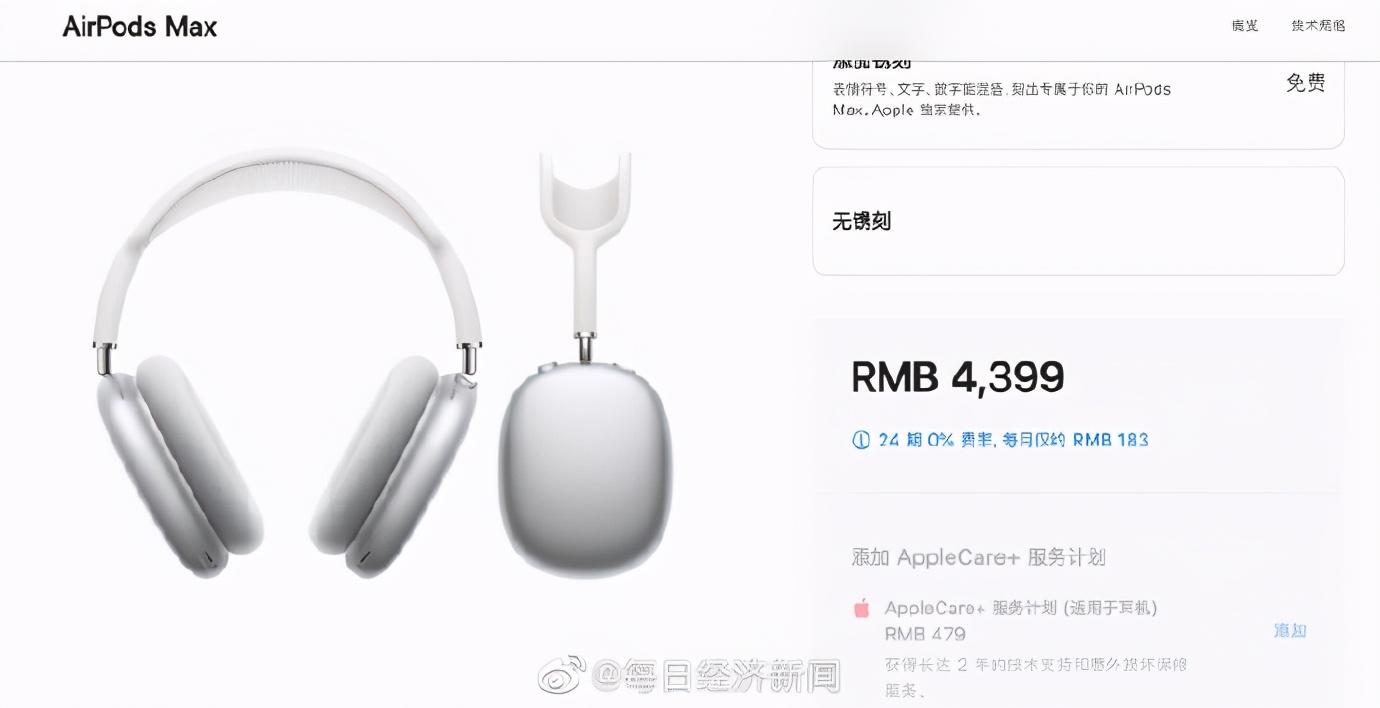Click the engraving description text

point(1001,99)
